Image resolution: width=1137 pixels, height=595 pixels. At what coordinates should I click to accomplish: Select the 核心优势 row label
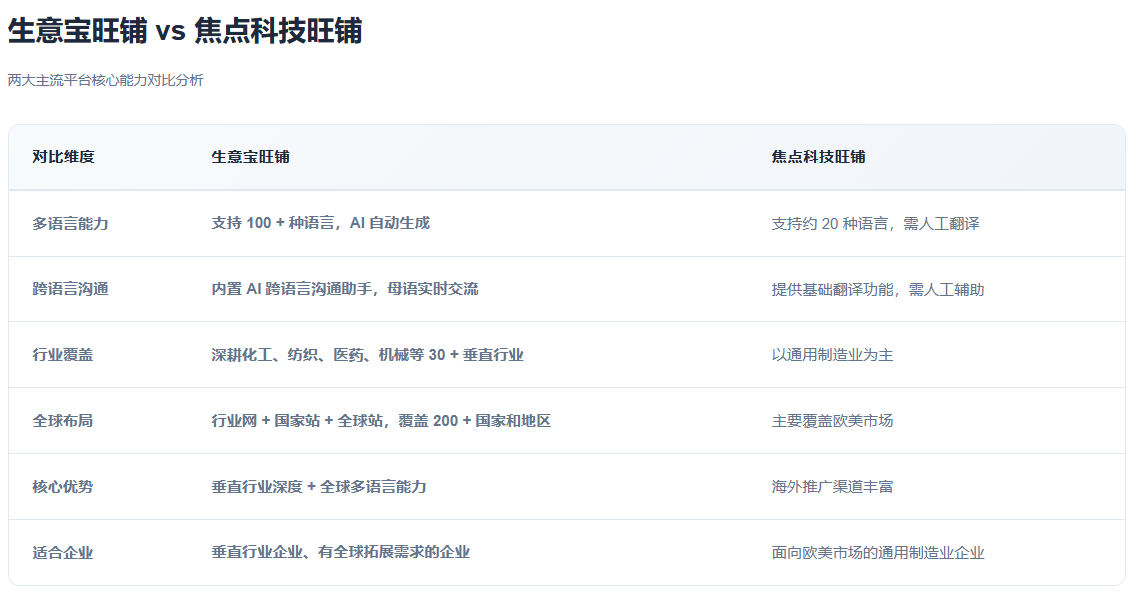[63, 487]
